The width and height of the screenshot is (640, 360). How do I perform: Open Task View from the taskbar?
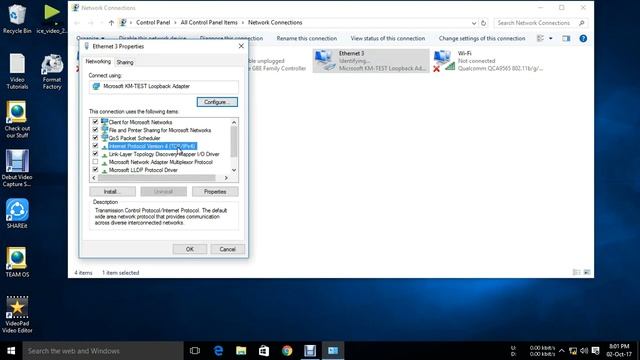[195, 351]
